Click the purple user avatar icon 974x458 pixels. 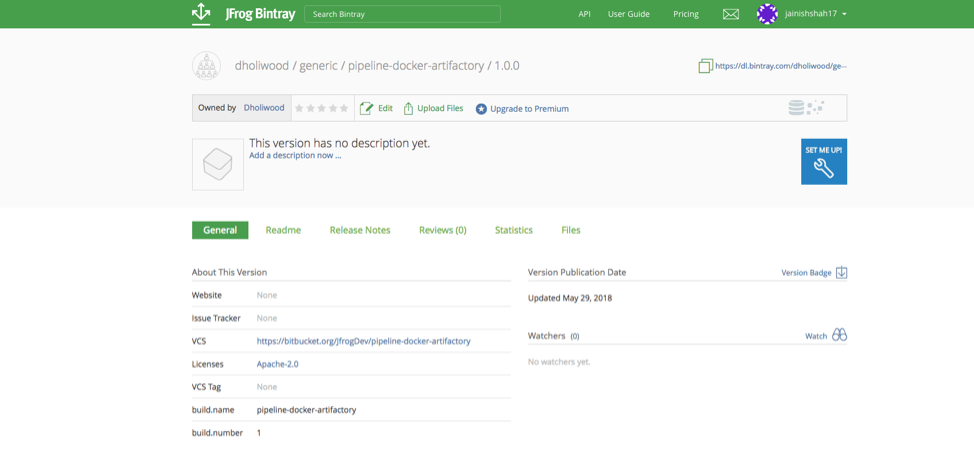pyautogui.click(x=767, y=14)
